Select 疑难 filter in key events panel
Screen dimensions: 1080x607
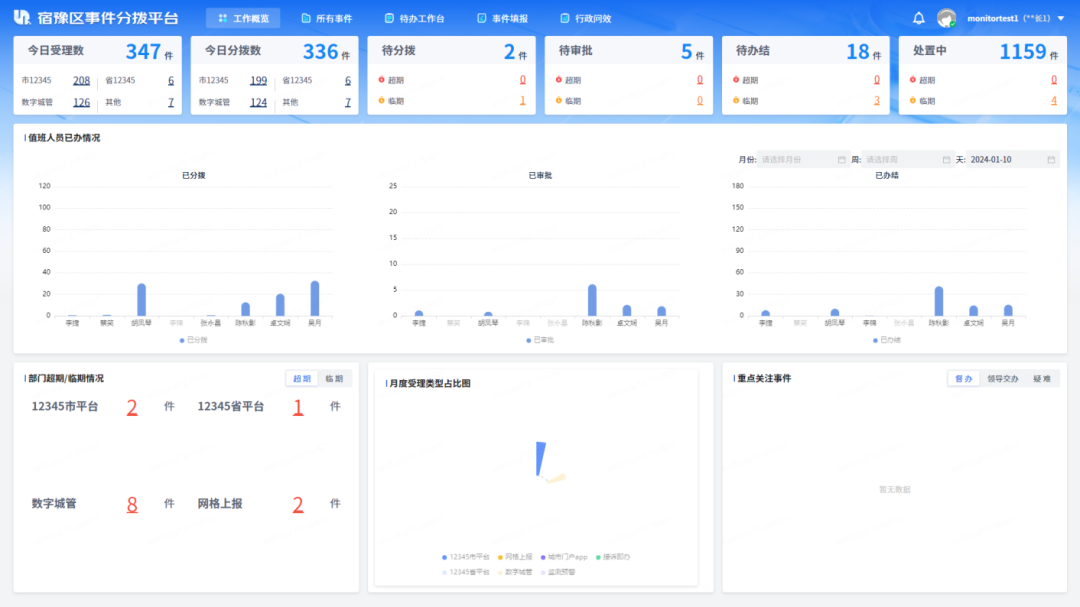1042,379
